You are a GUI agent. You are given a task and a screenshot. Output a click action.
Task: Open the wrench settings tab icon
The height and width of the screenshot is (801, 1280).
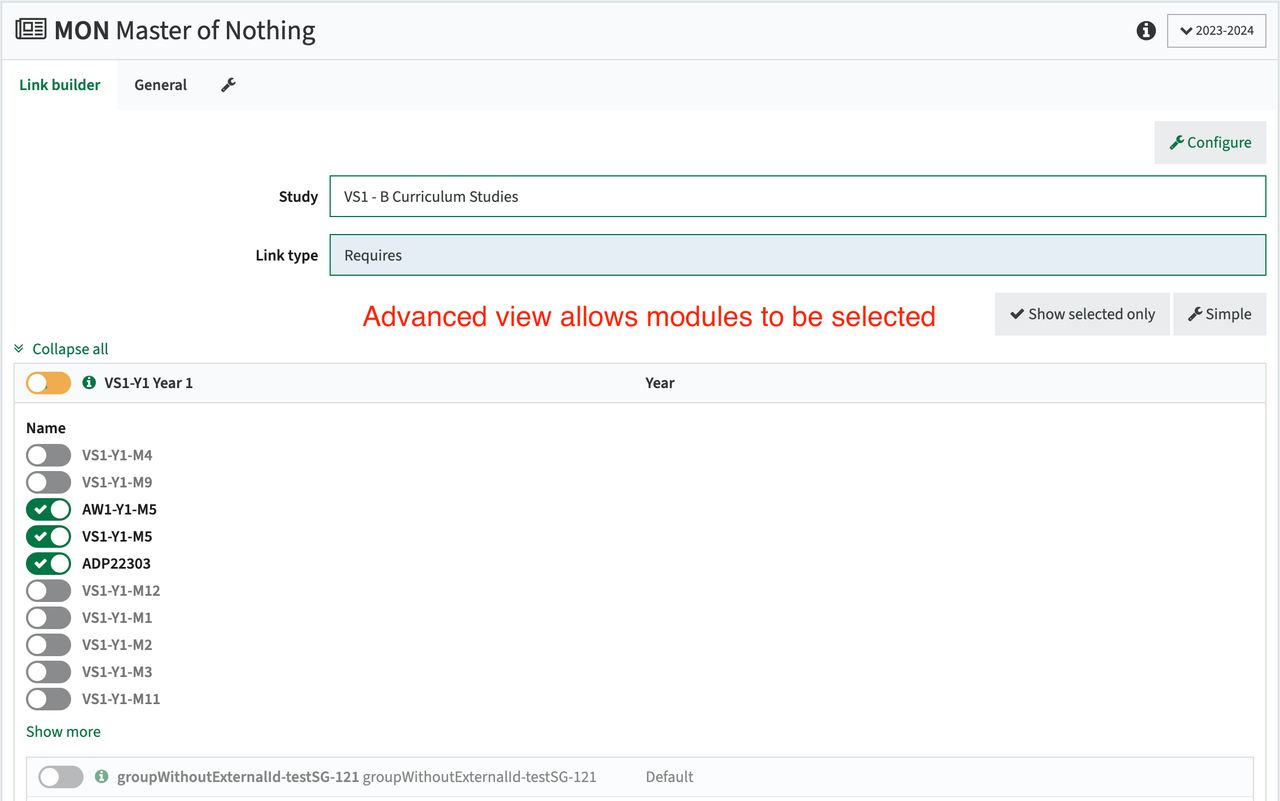(228, 85)
